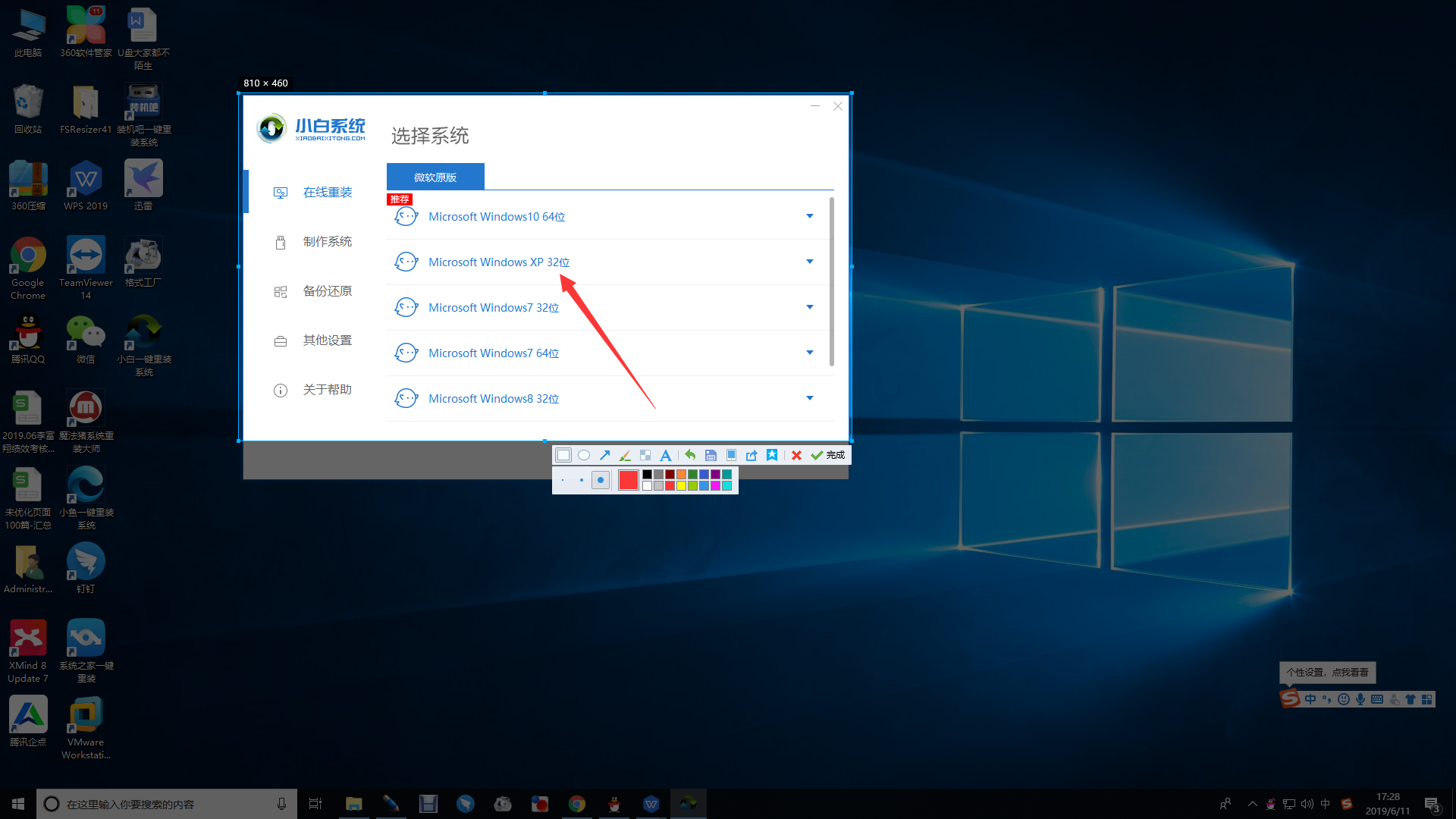Click cancel/discard screenshot button
This screenshot has height=819, width=1456.
tap(796, 455)
